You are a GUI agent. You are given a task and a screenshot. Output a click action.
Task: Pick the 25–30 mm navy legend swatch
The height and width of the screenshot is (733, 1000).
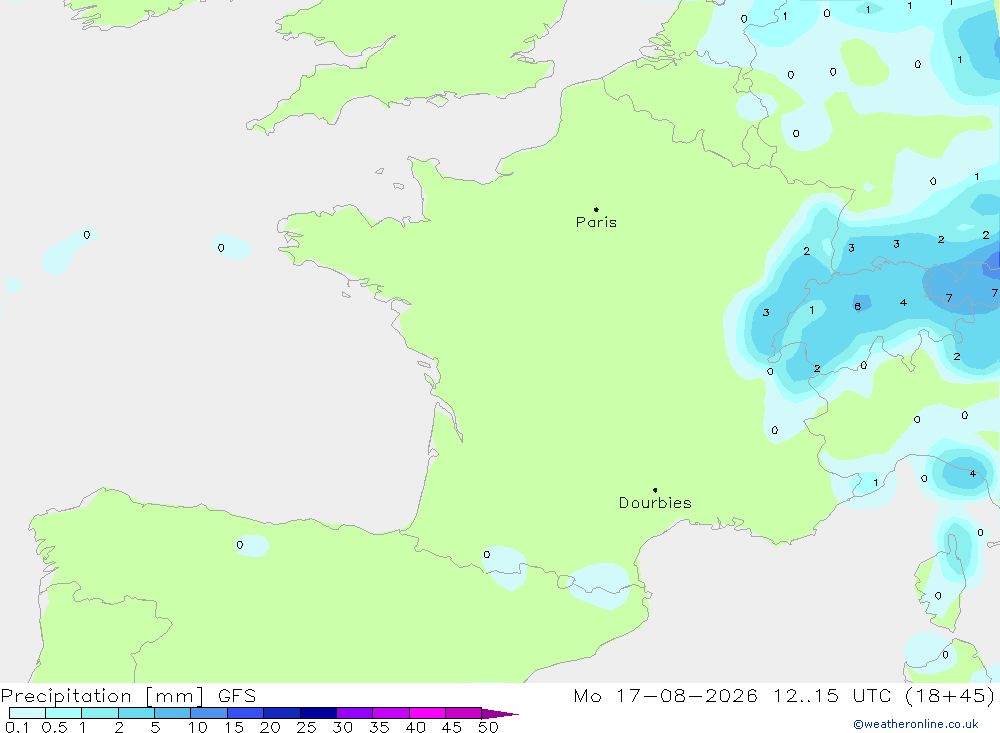click(318, 713)
